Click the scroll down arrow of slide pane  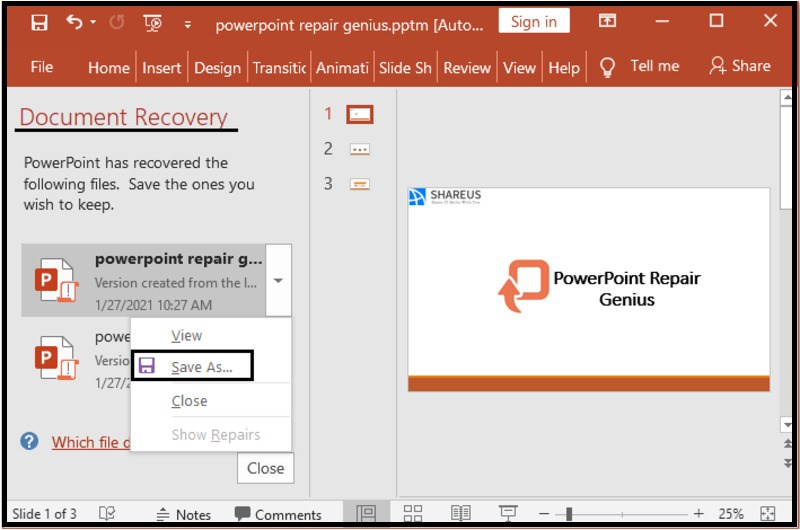pyautogui.click(x=786, y=424)
